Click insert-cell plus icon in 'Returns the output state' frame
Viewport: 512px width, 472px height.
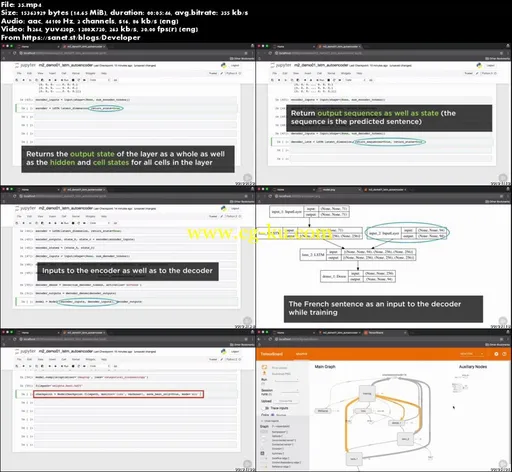(23, 80)
